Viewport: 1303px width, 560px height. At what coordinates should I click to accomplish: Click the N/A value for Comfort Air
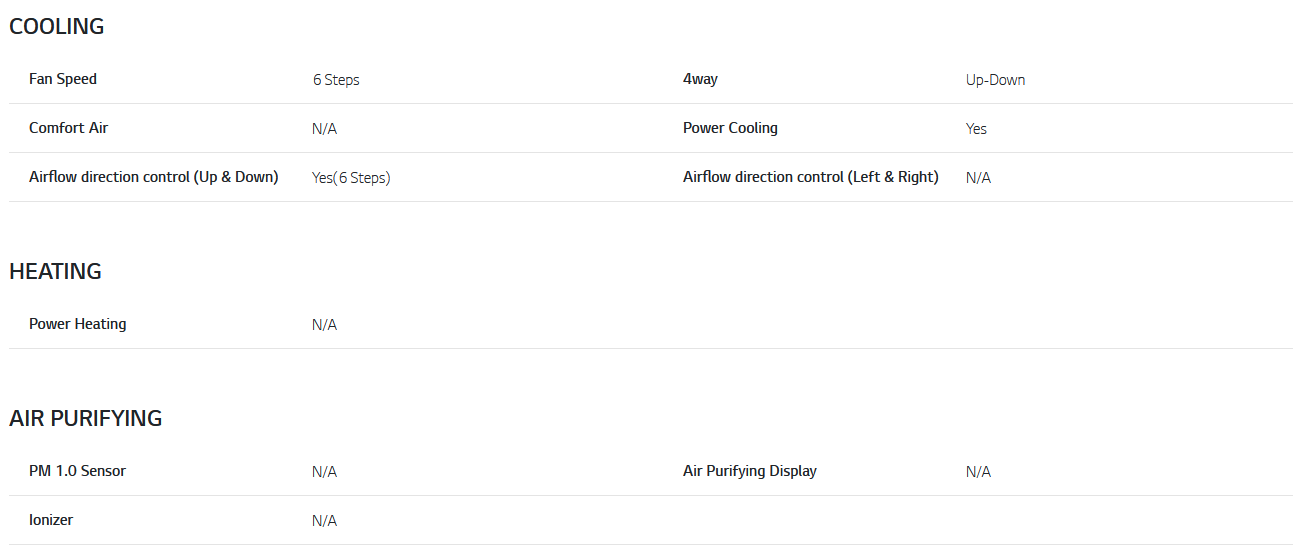tap(324, 129)
